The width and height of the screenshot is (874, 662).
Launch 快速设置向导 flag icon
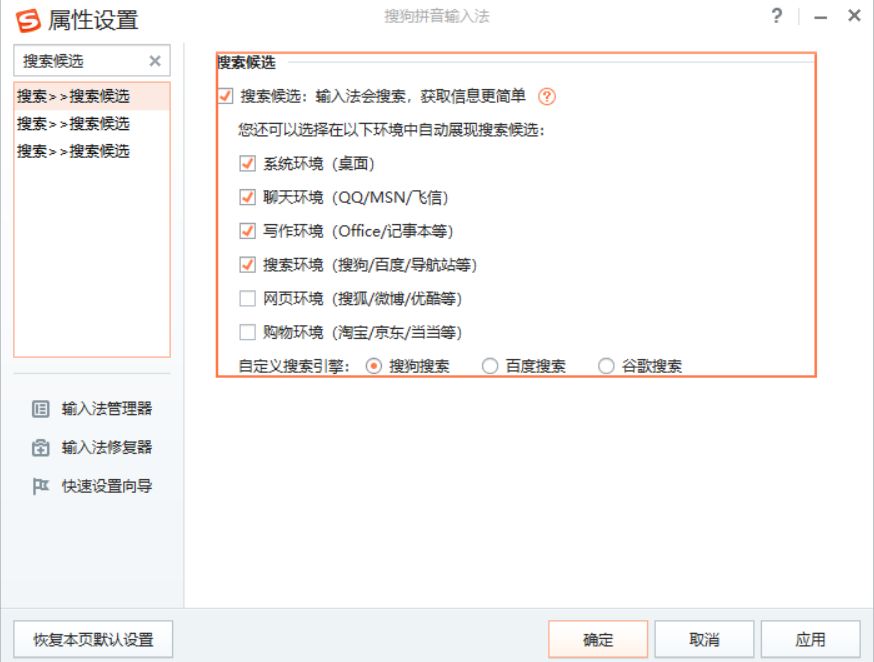click(41, 486)
